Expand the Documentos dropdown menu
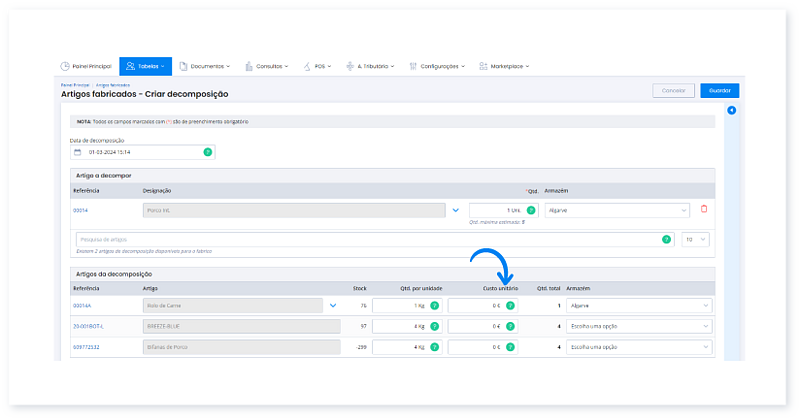The width and height of the screenshot is (800, 419). click(208, 66)
